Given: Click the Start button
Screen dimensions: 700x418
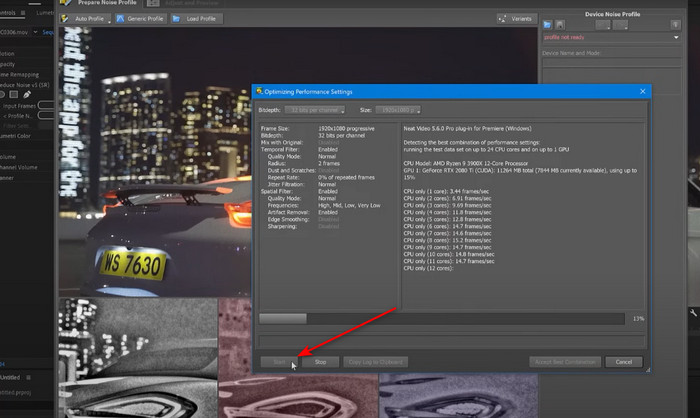Looking at the screenshot, I should coord(279,362).
